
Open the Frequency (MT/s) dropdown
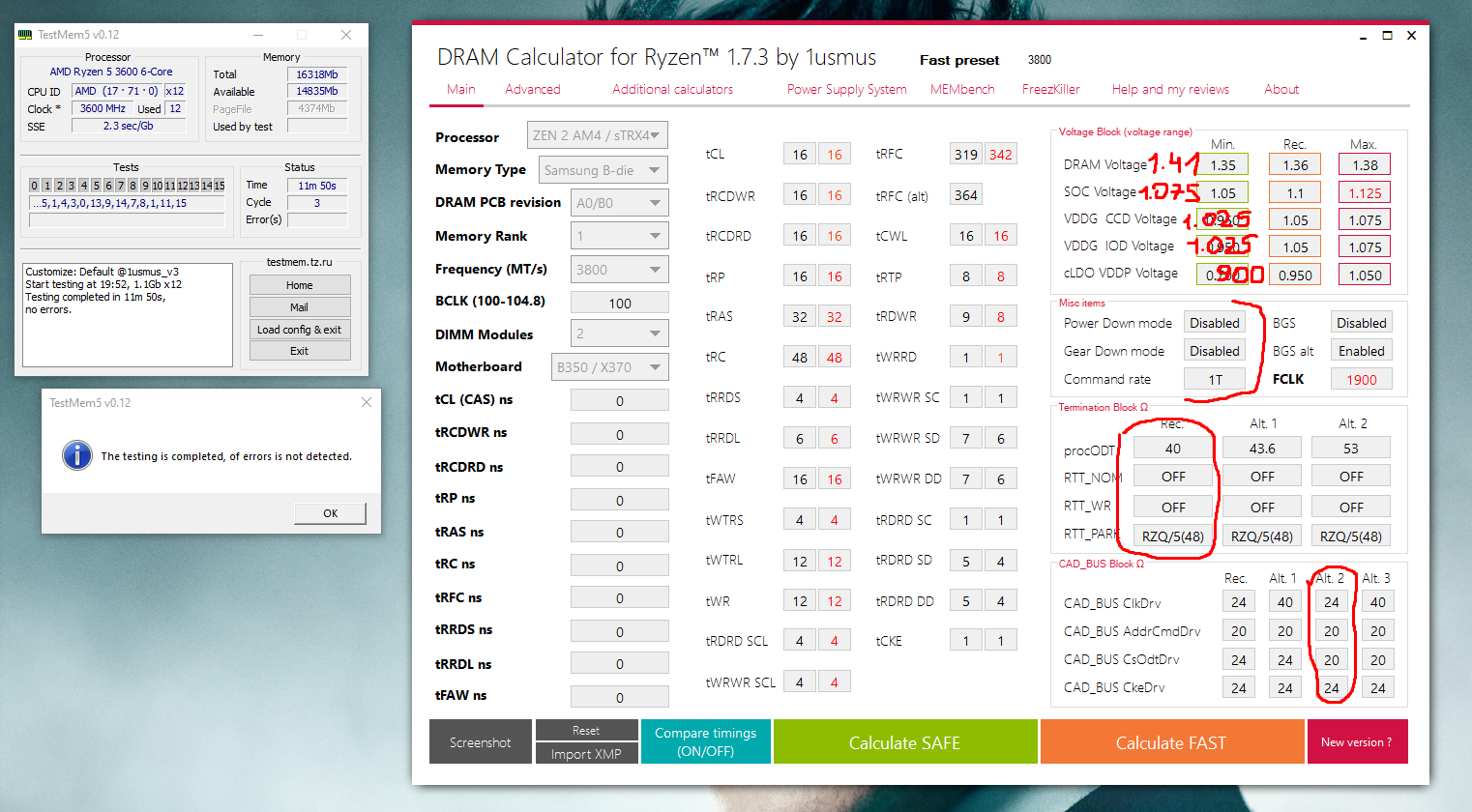(619, 270)
